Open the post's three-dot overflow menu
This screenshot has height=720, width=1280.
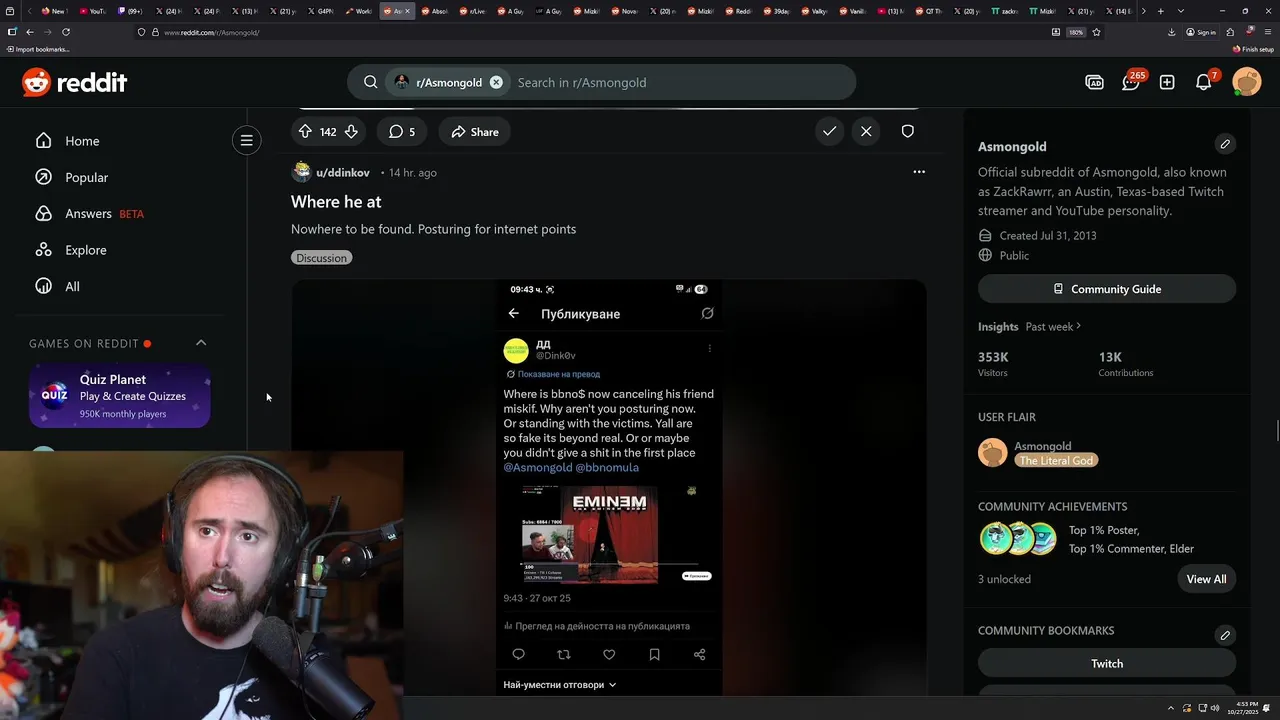coord(919,172)
